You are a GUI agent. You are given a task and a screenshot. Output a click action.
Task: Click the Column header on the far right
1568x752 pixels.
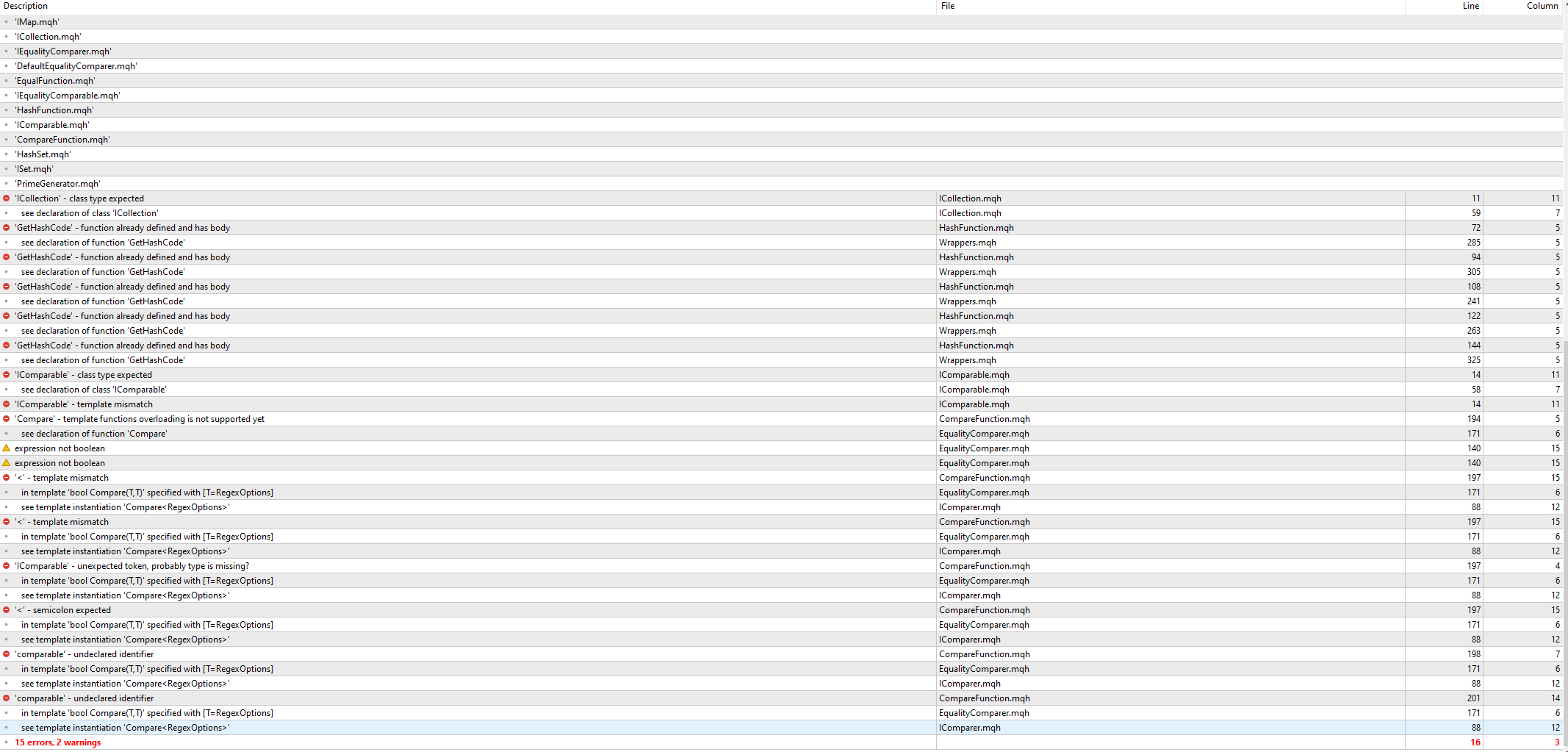click(1542, 6)
